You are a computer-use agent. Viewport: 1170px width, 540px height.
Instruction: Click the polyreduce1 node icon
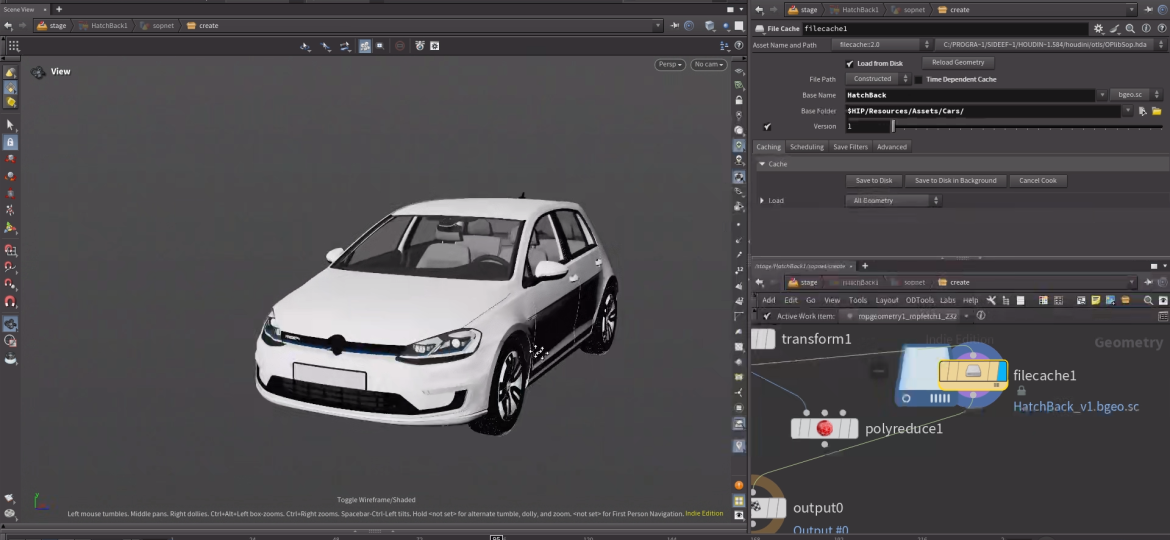825,428
